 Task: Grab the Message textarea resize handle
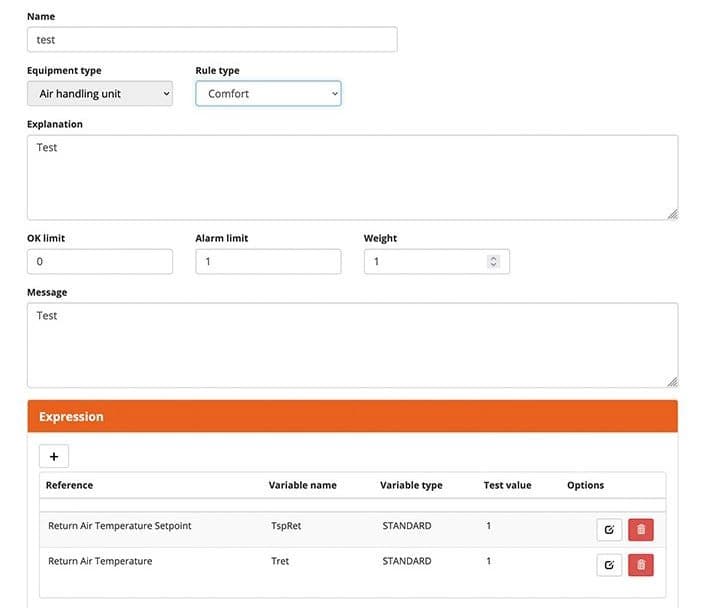[673, 382]
